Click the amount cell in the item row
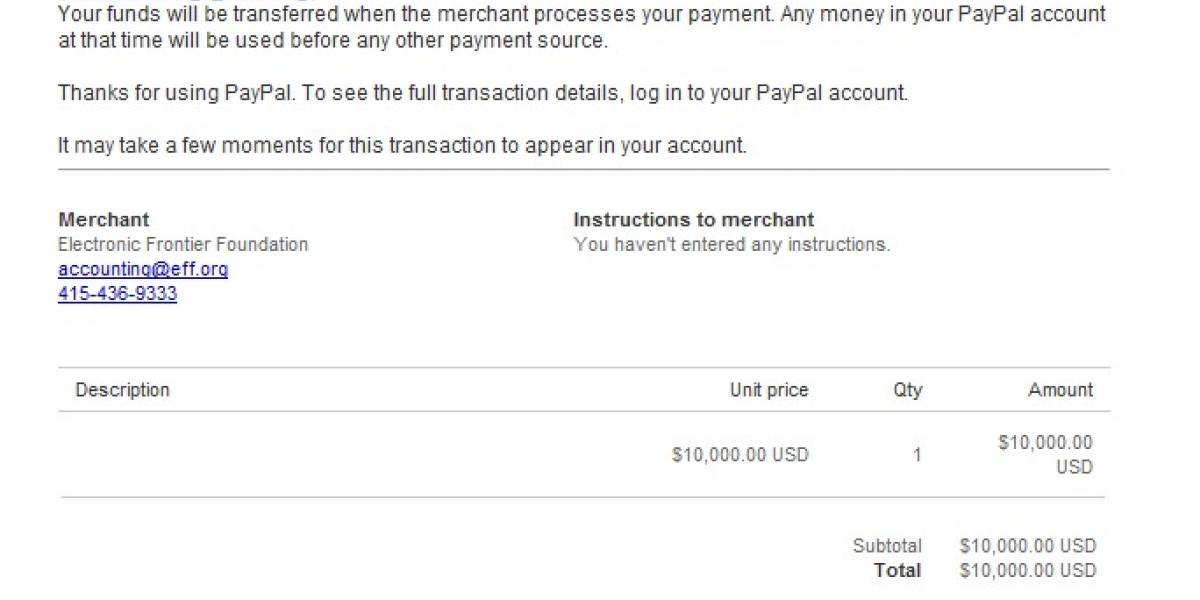This screenshot has width=1200, height=600. click(1045, 455)
